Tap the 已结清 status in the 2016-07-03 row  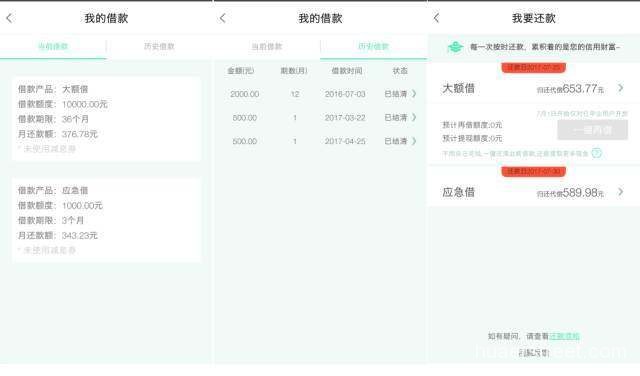tap(396, 94)
